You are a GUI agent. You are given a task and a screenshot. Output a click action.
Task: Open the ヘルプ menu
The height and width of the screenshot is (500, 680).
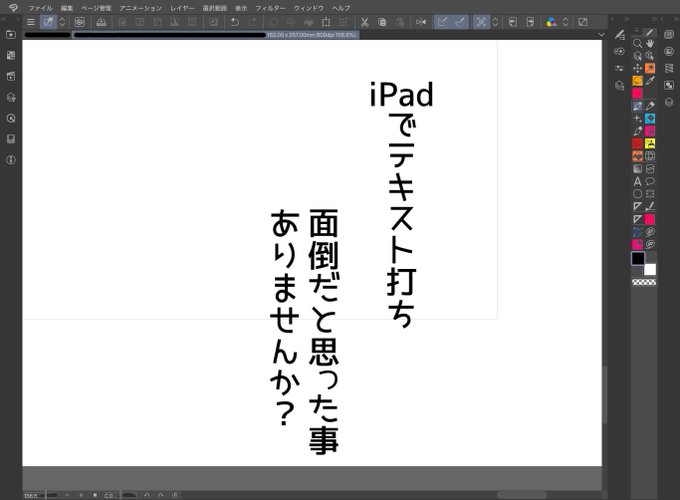(341, 8)
